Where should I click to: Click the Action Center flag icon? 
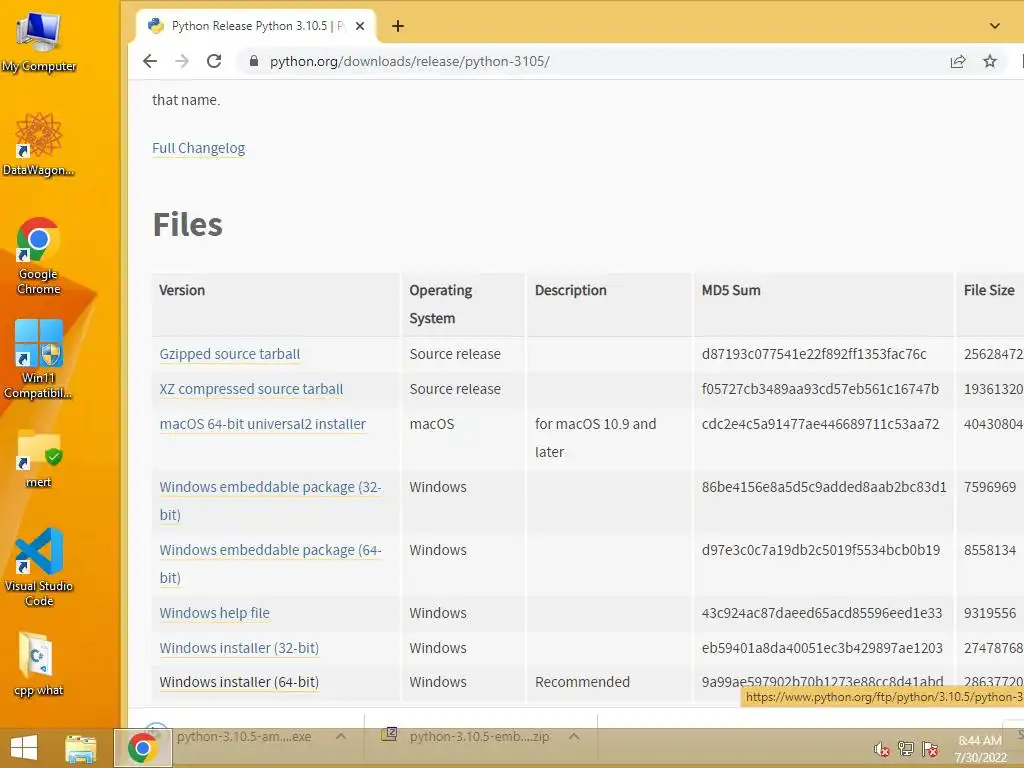[930, 749]
